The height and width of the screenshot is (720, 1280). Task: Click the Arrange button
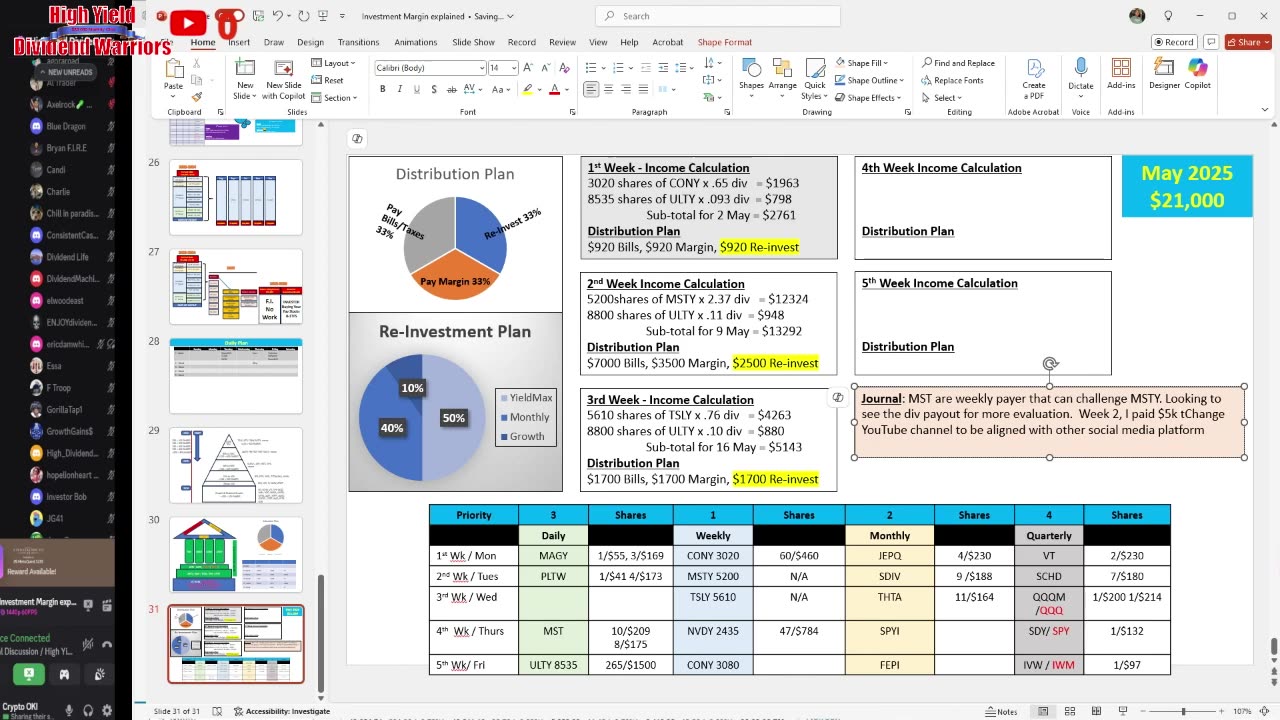(x=783, y=75)
